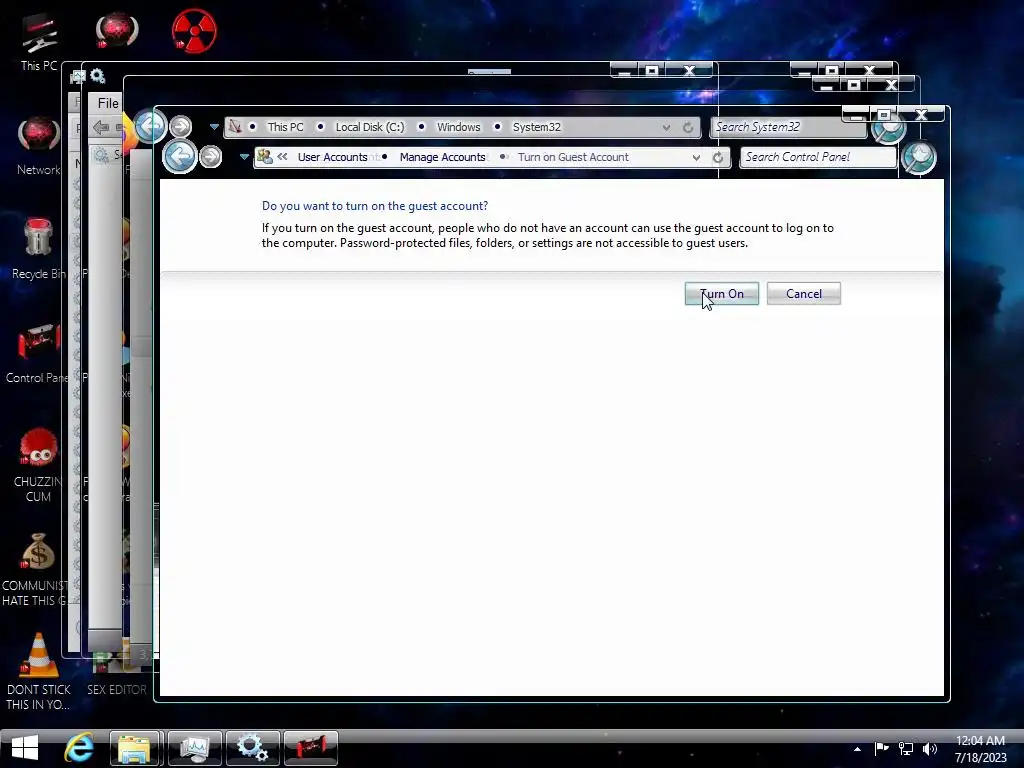Switch to the gears taskbar app
Screen dimensions: 1024x768
[x=253, y=748]
